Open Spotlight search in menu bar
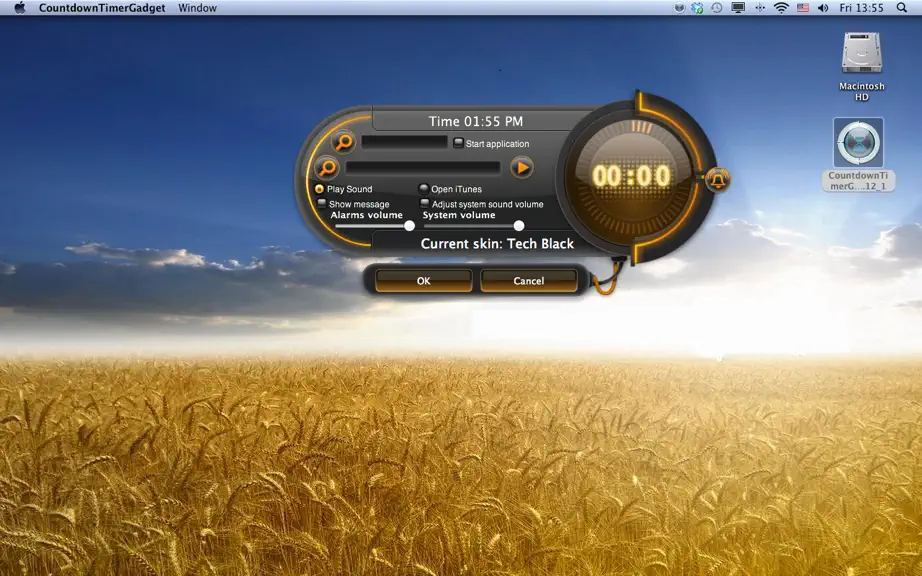The image size is (922, 576). click(x=901, y=8)
